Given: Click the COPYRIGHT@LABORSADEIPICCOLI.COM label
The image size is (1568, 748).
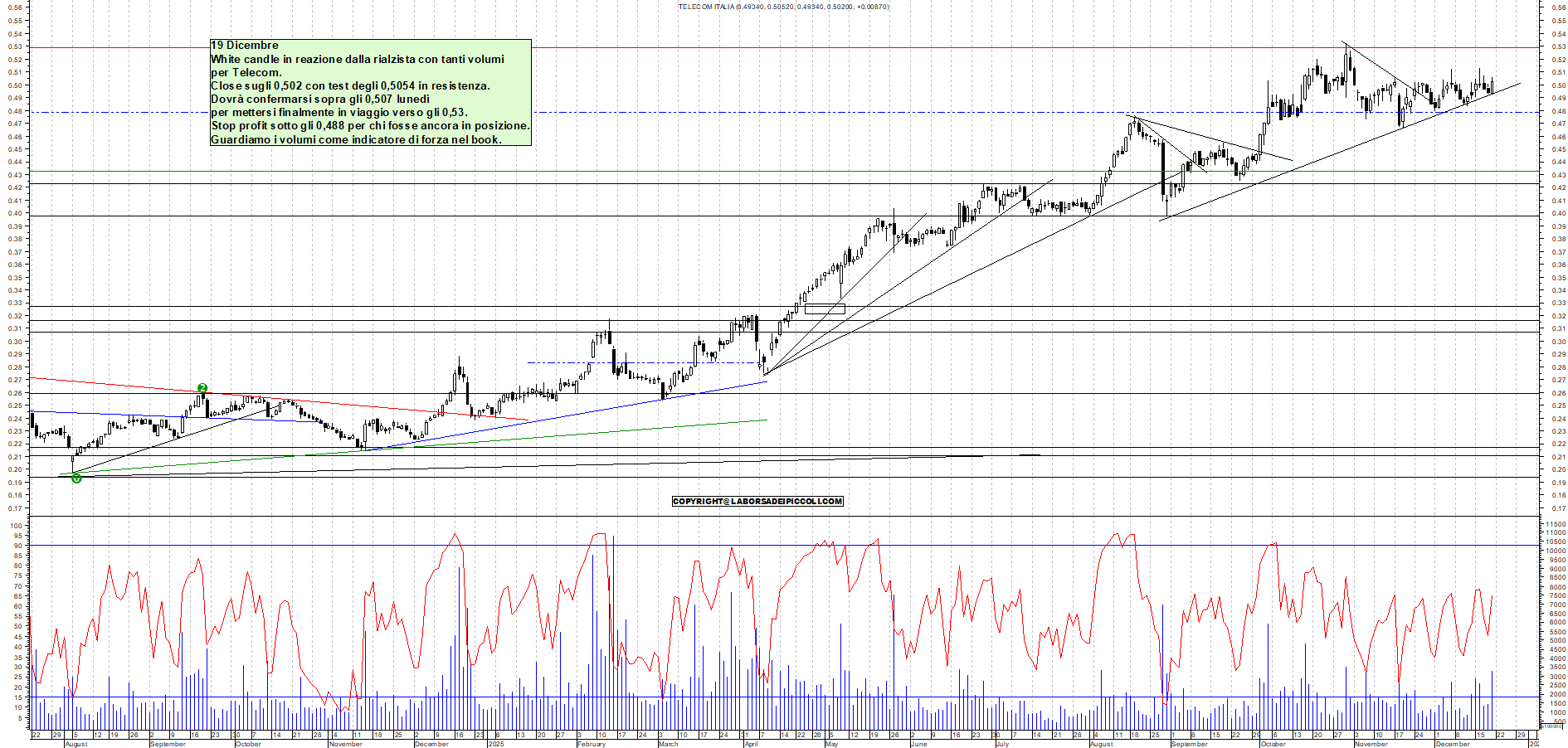Looking at the screenshot, I should point(757,501).
